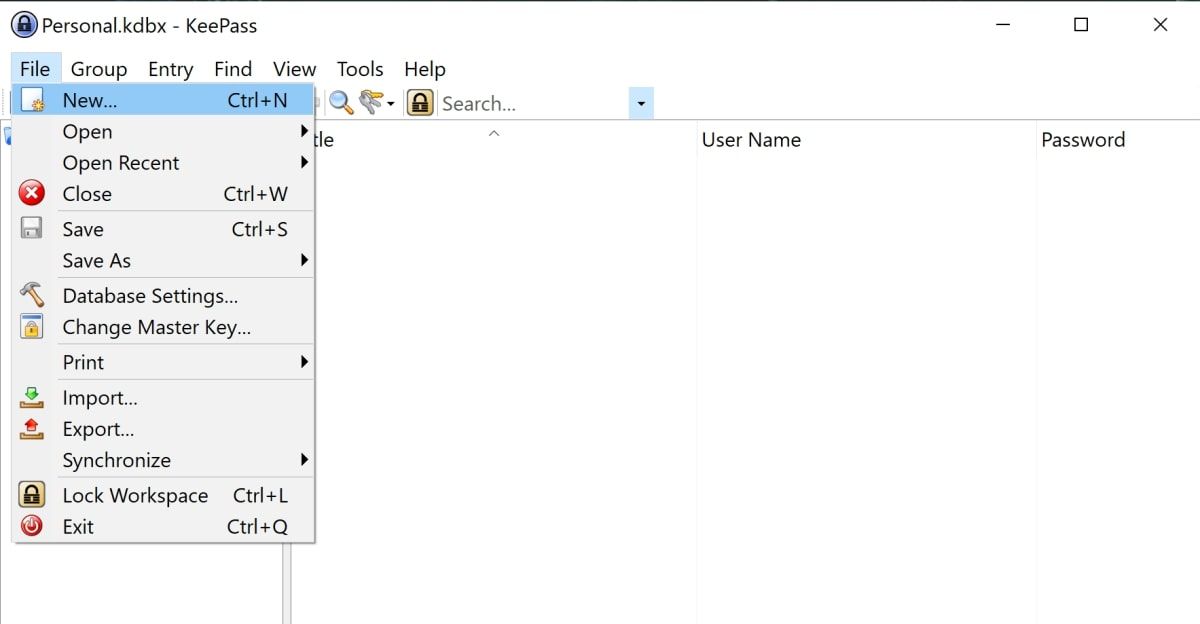Click the keys icon on the toolbar

coord(372,101)
